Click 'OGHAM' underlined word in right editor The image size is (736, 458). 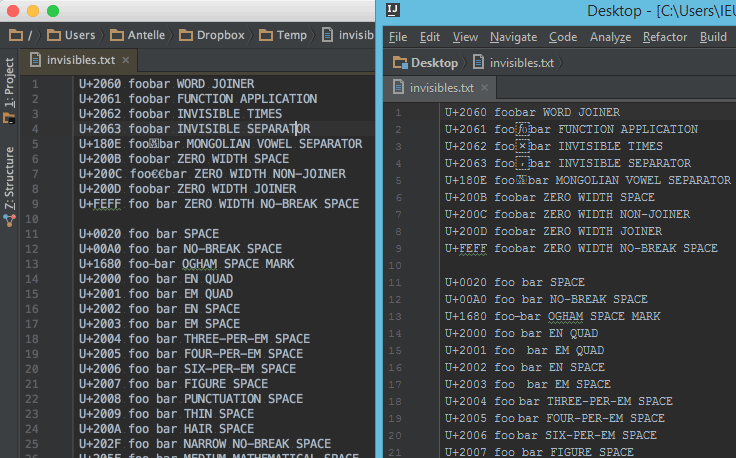click(566, 317)
